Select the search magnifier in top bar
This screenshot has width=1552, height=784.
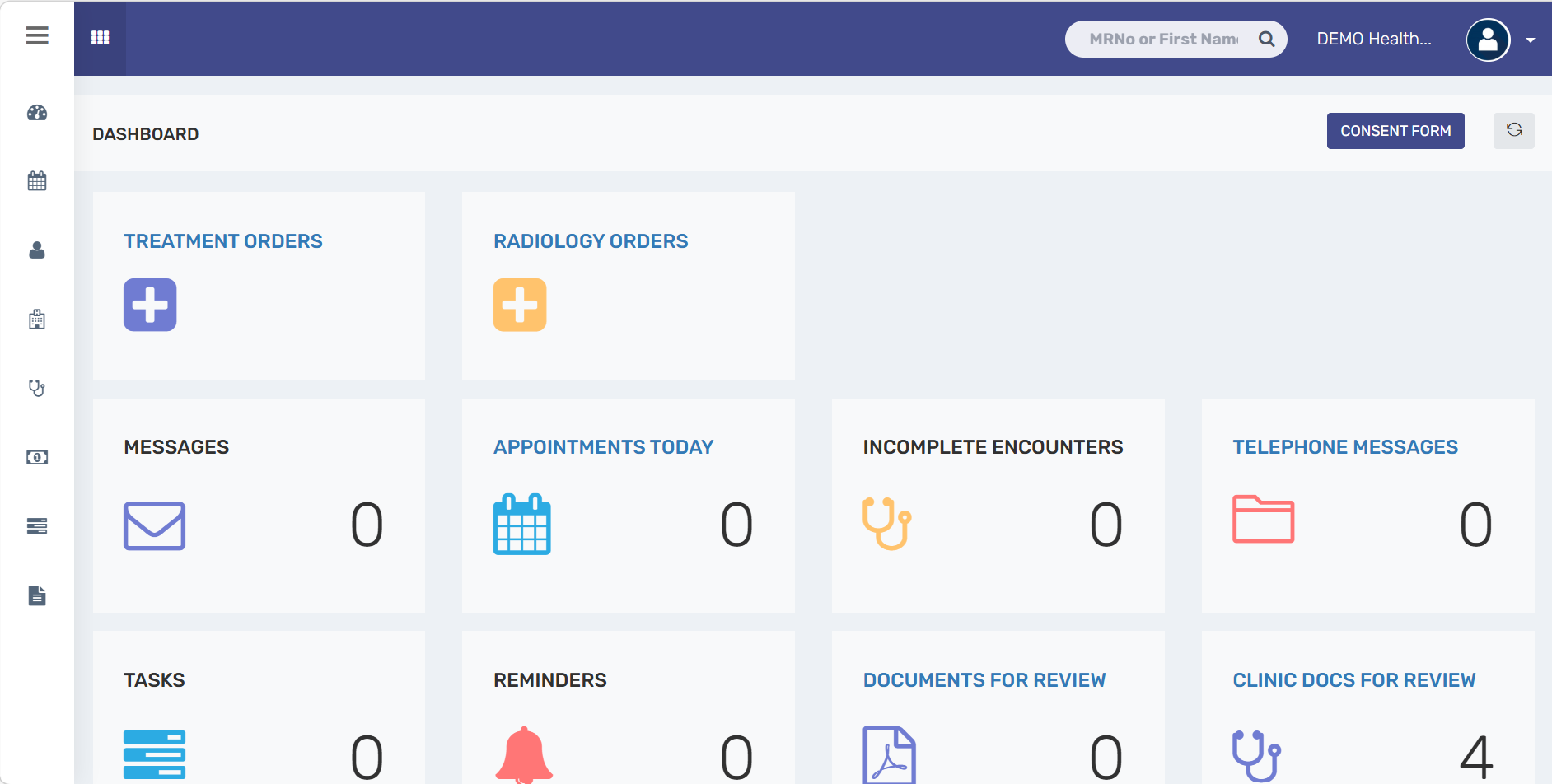pyautogui.click(x=1267, y=39)
